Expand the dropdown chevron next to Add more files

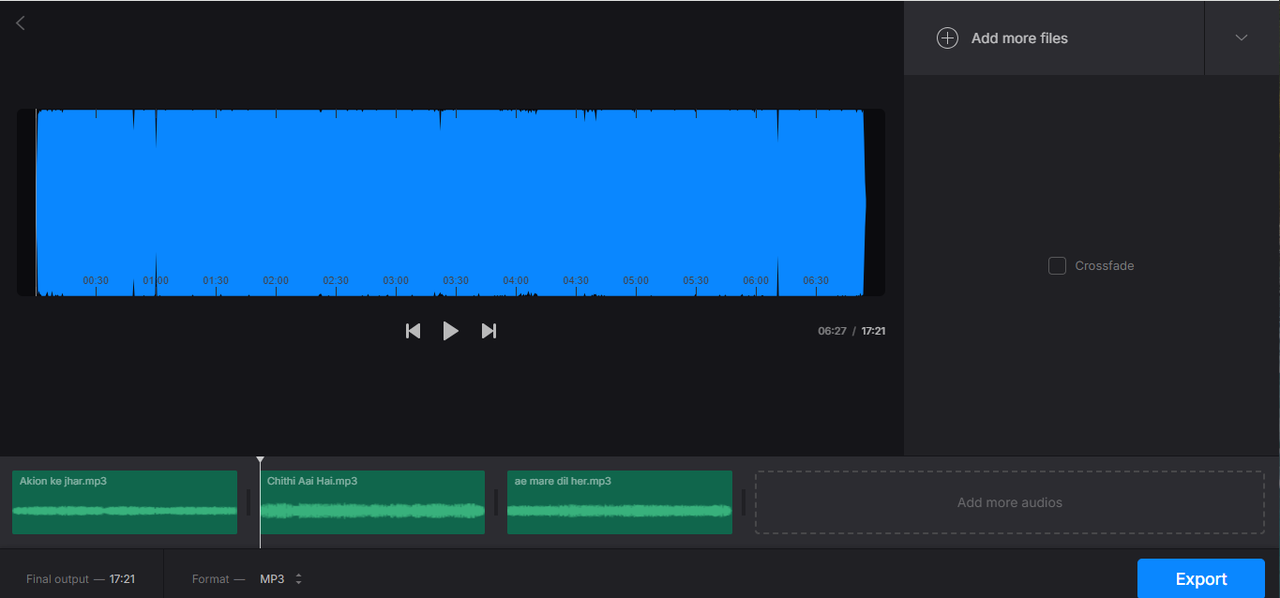click(1241, 38)
